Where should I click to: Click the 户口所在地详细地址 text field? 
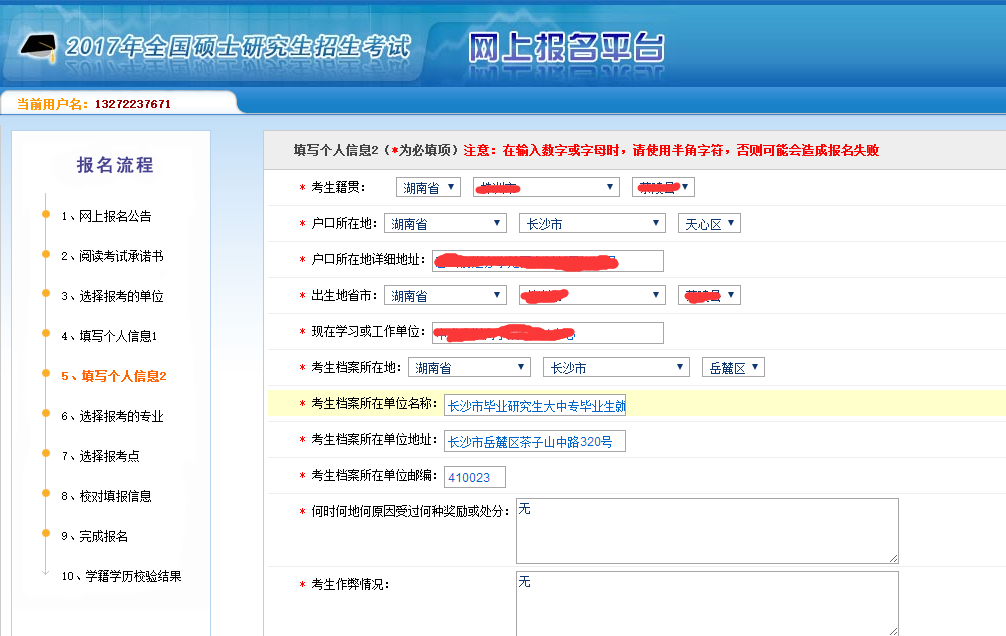pos(548,261)
